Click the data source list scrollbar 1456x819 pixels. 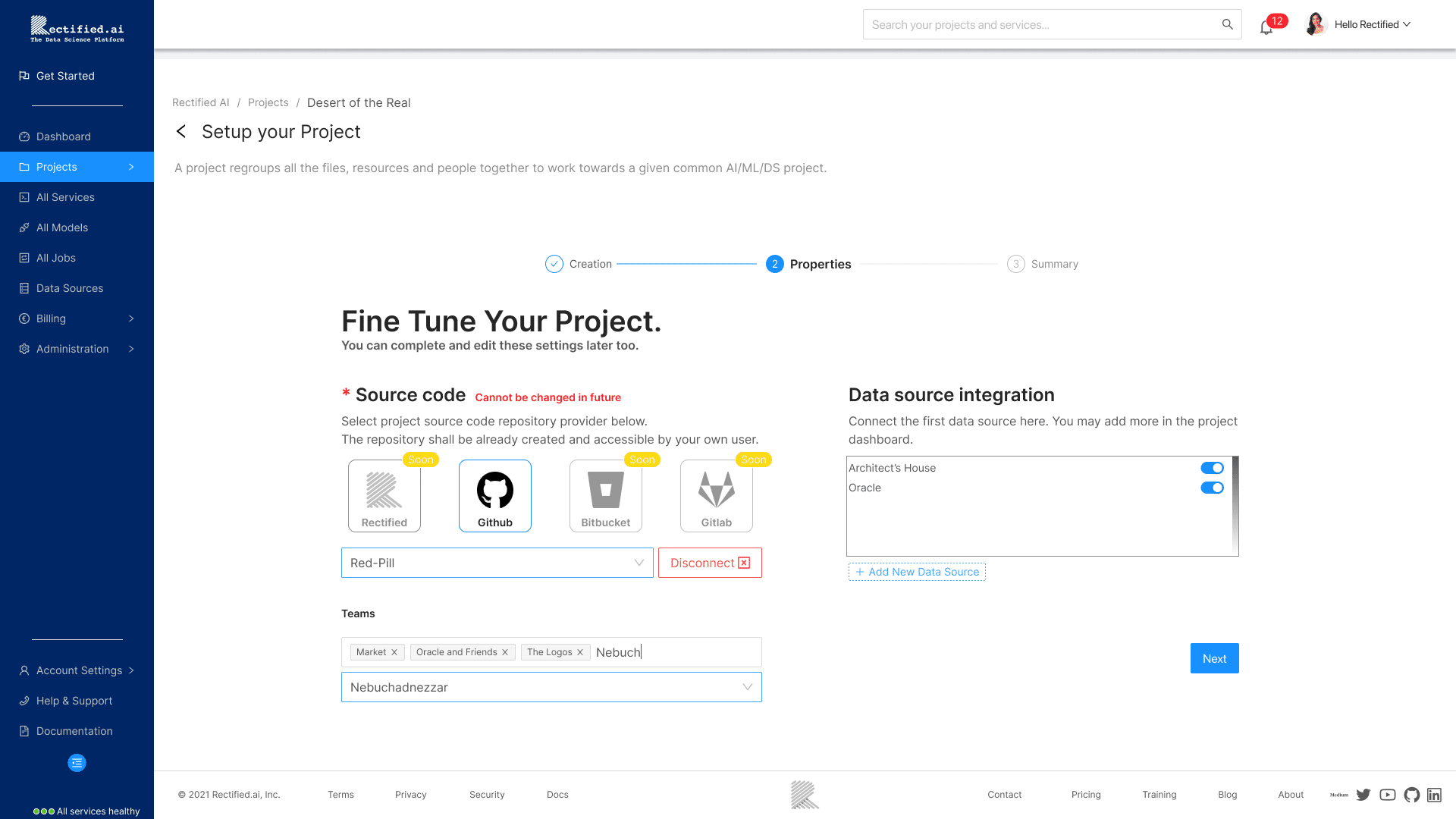tap(1235, 506)
